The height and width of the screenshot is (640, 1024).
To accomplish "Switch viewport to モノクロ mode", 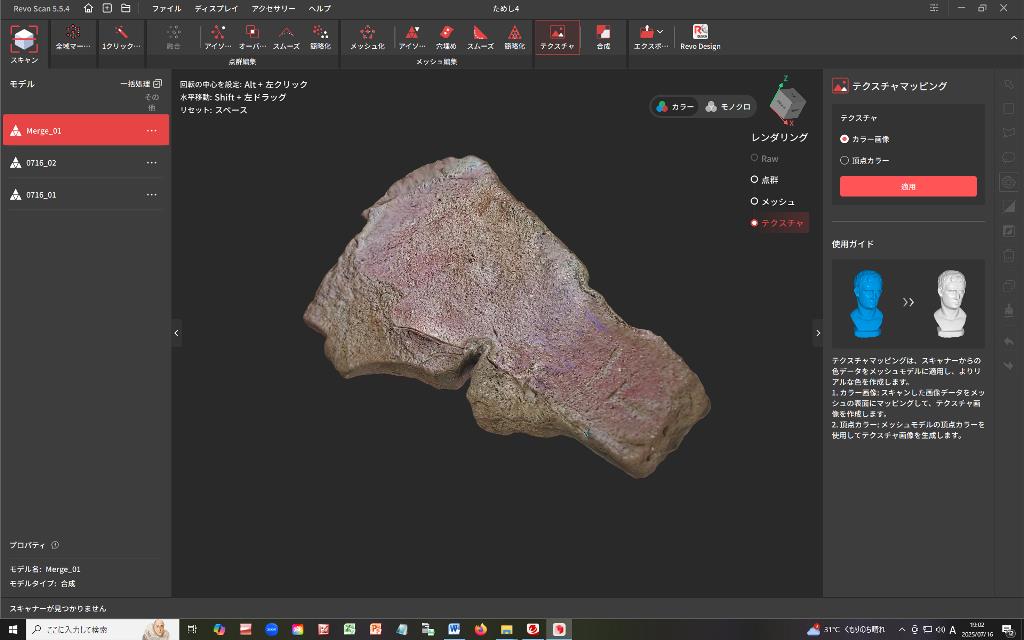I will [729, 106].
